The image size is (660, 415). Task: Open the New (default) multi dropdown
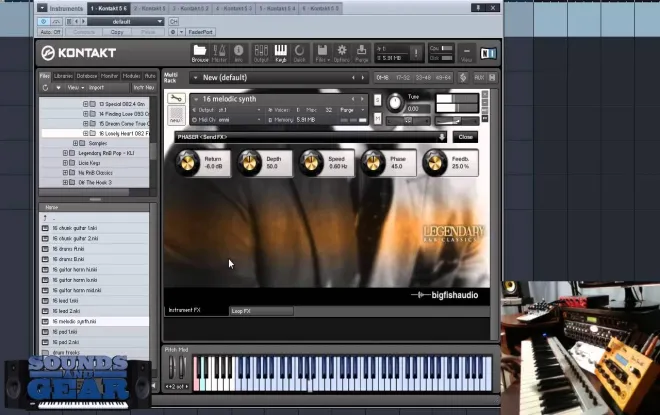[x=195, y=77]
